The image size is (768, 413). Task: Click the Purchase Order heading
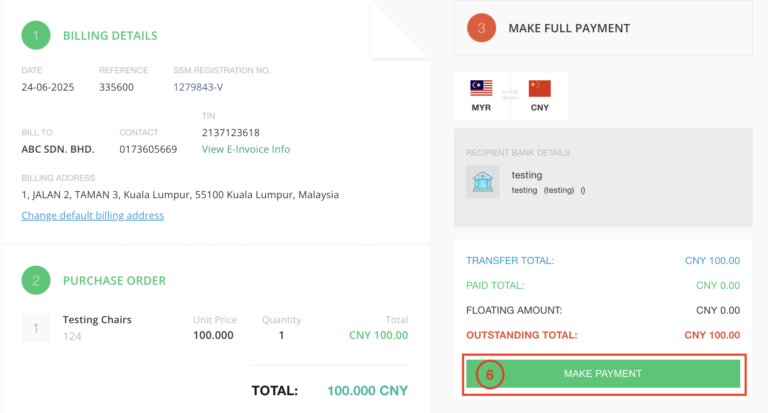[x=114, y=281]
